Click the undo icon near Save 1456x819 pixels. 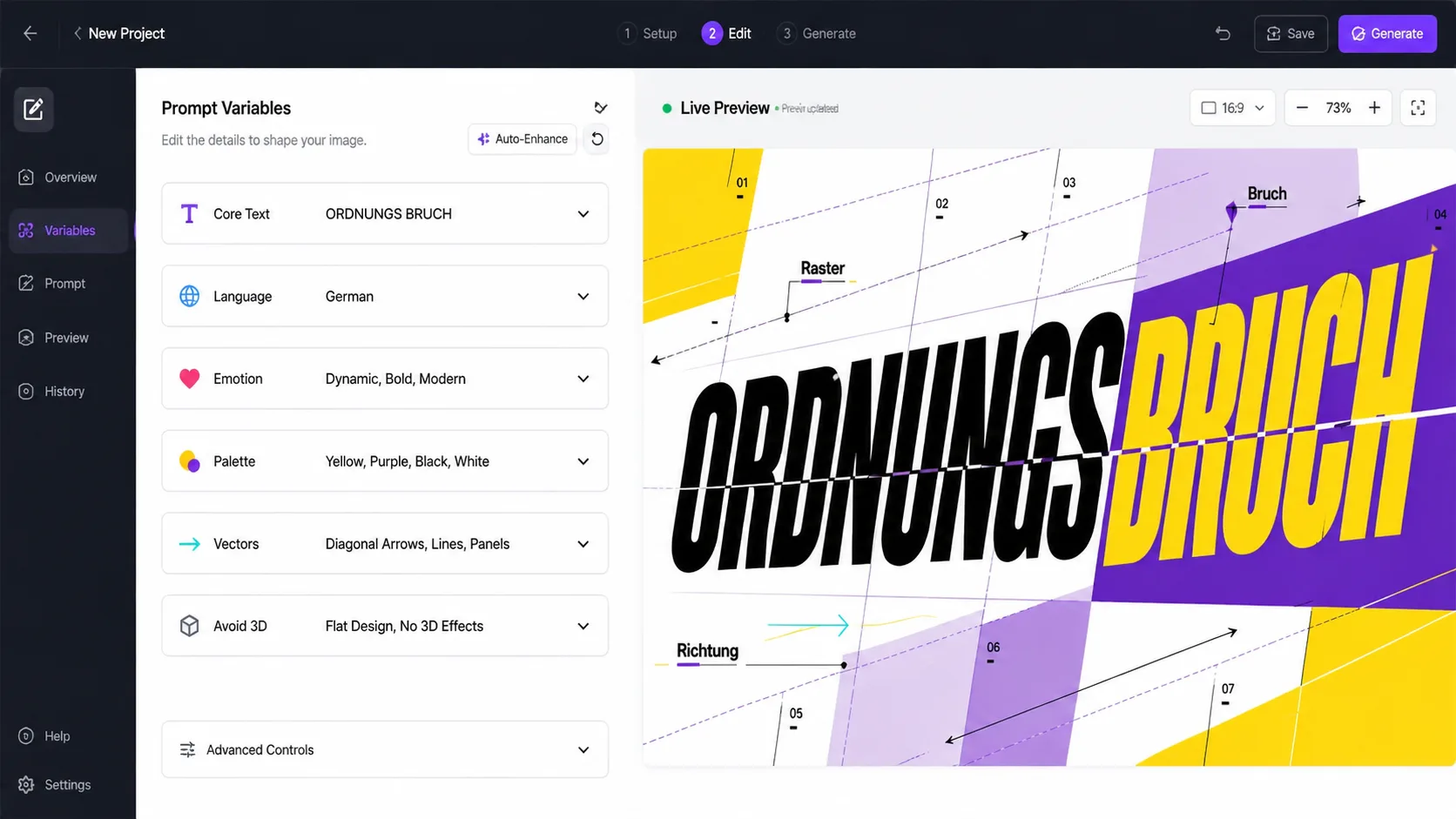tap(1223, 33)
